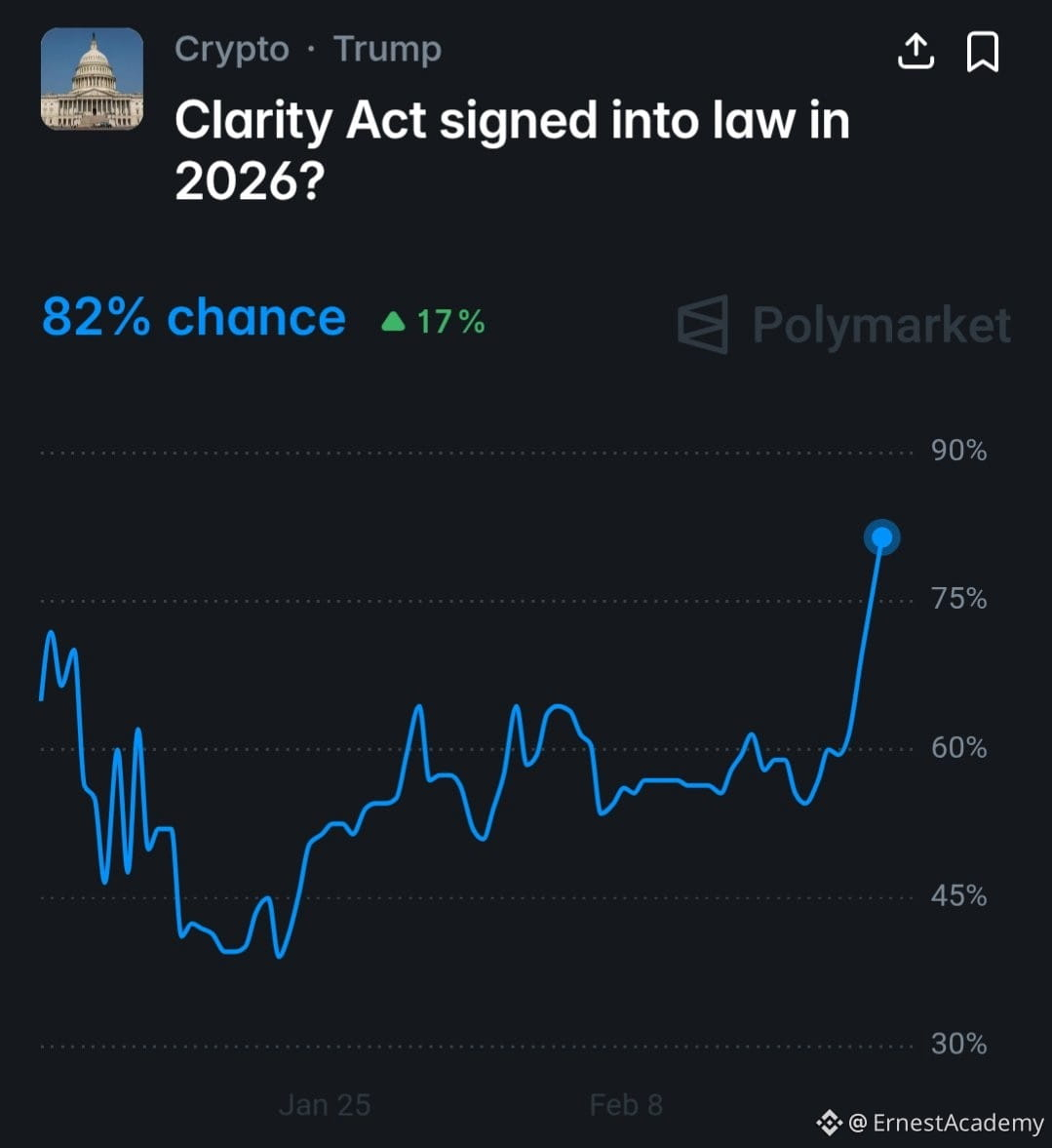Bookmark this Clarity Act market

982,52
